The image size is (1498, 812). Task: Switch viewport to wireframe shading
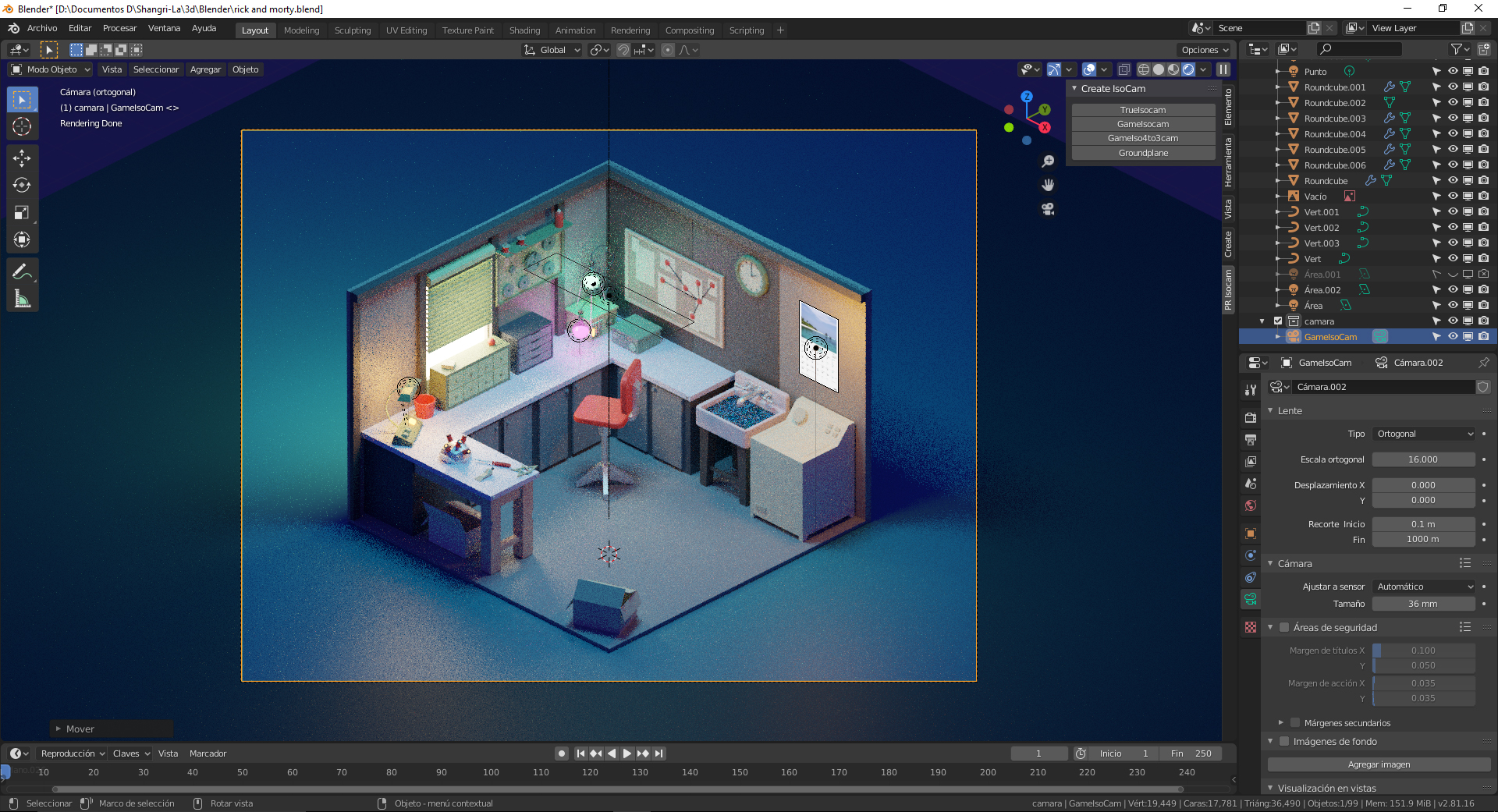tap(1144, 69)
